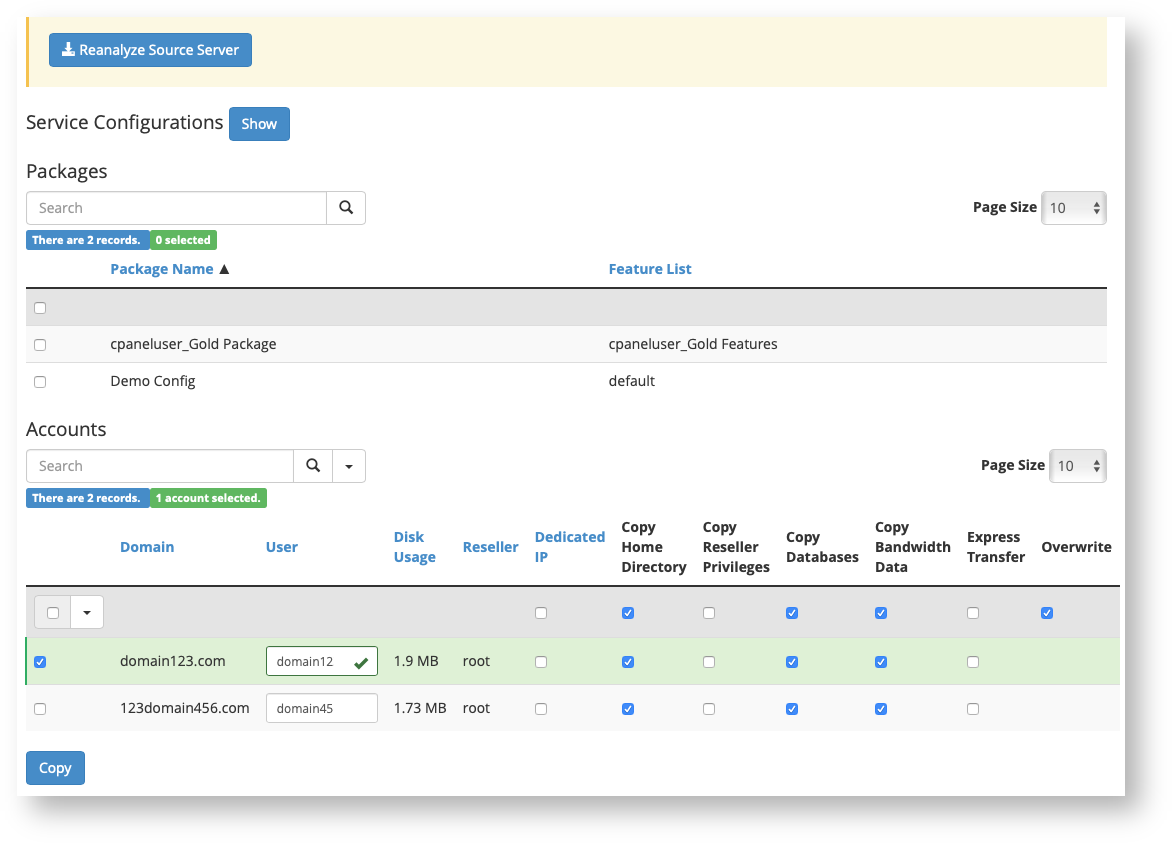Sort accounts by the Domain column
The image size is (1173, 844).
coord(147,546)
